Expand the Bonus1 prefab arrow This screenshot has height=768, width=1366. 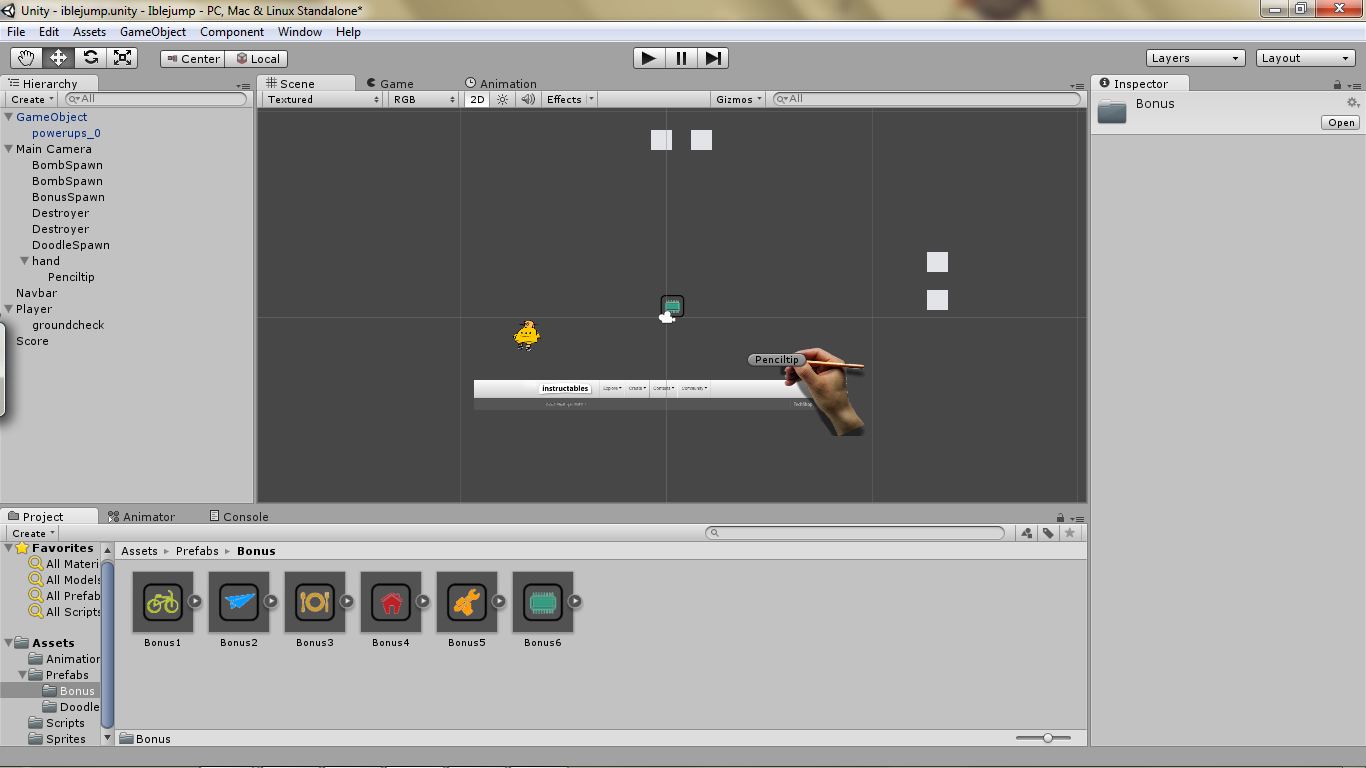[195, 601]
